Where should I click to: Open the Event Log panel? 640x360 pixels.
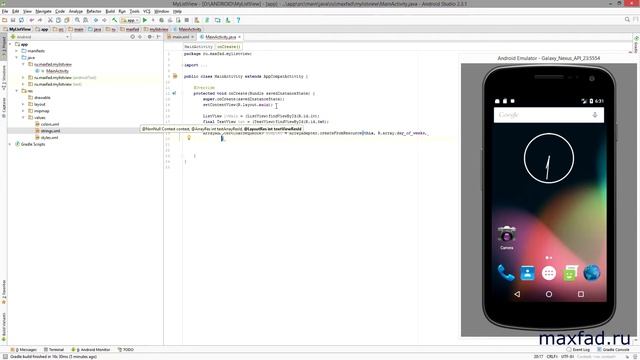click(578, 350)
